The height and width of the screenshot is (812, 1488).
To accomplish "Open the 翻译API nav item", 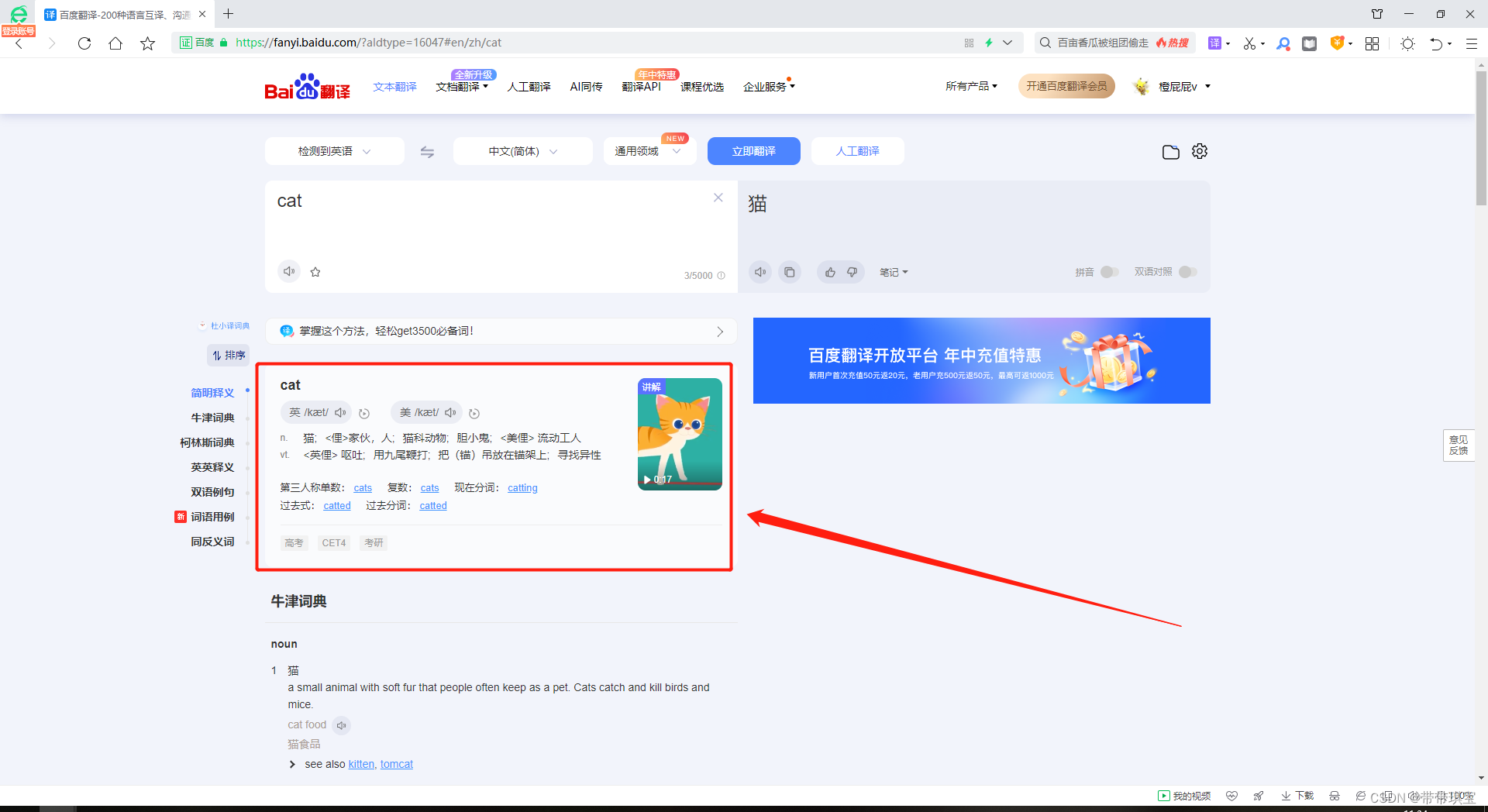I will 641,87.
